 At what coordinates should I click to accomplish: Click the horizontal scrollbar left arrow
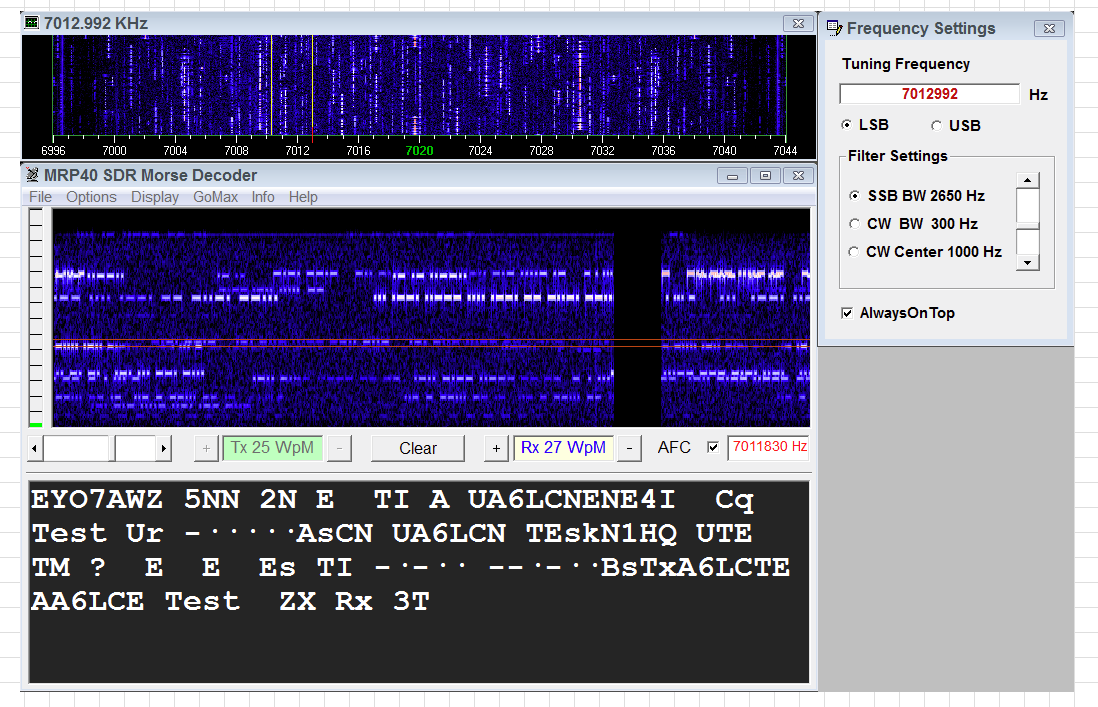(35, 448)
